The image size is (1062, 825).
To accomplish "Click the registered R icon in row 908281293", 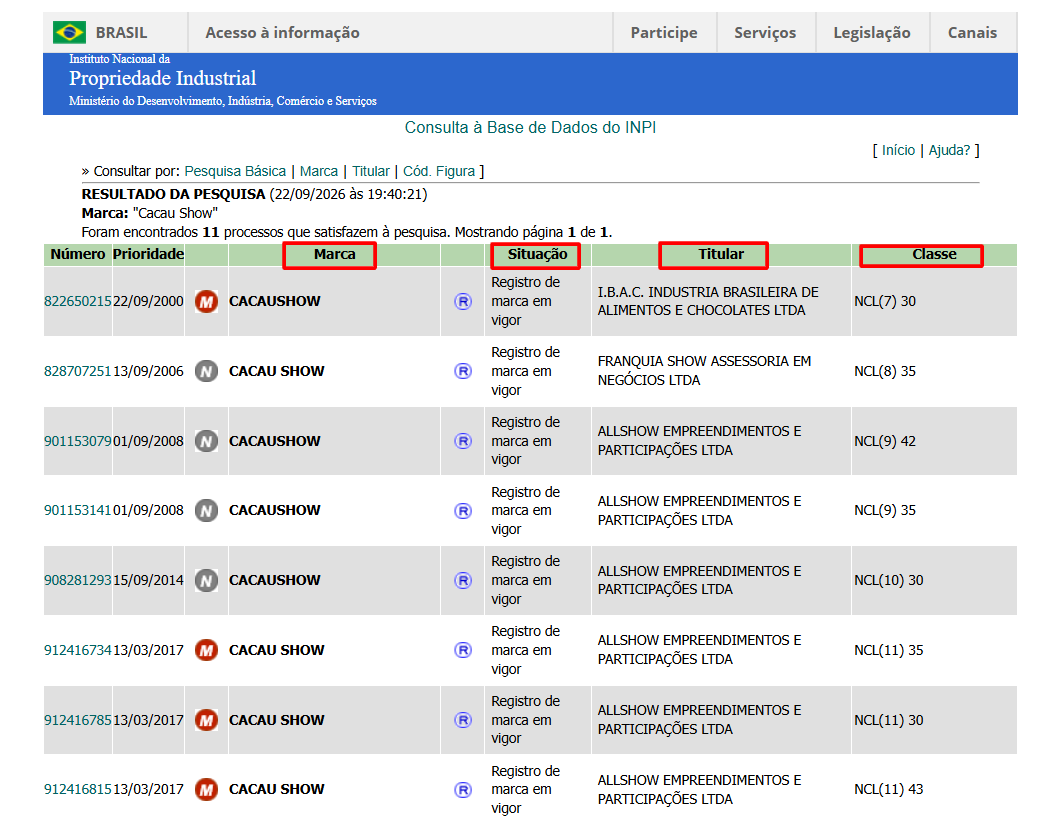I will pos(463,580).
